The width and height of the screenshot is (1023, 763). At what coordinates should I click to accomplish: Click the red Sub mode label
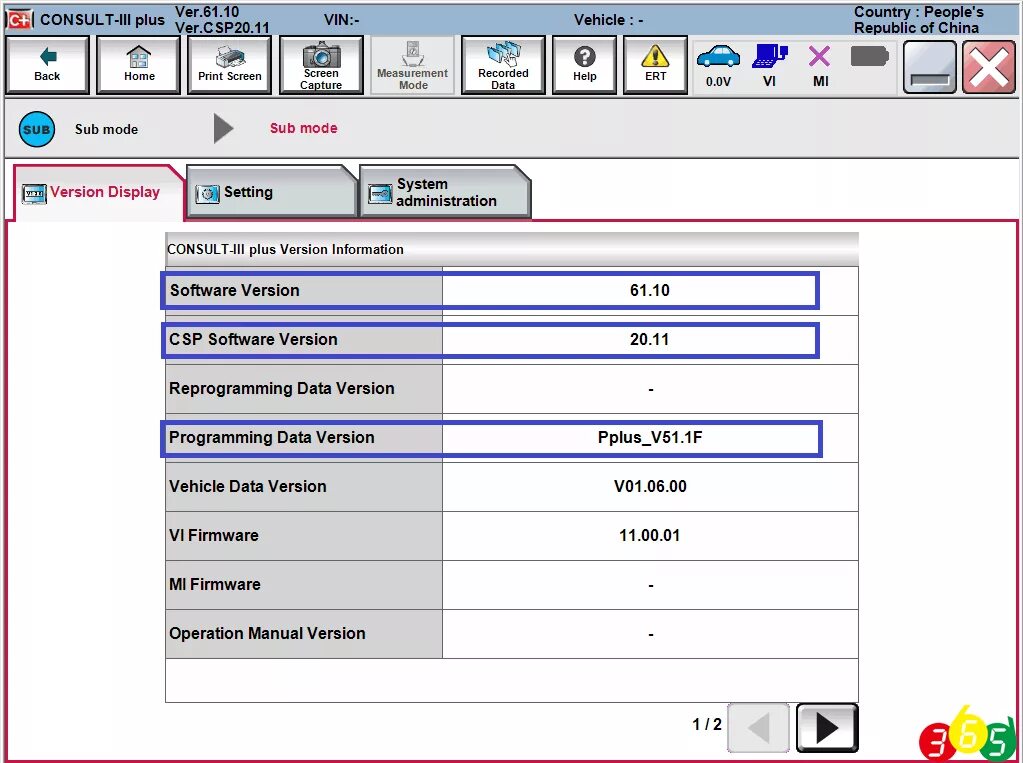point(303,128)
